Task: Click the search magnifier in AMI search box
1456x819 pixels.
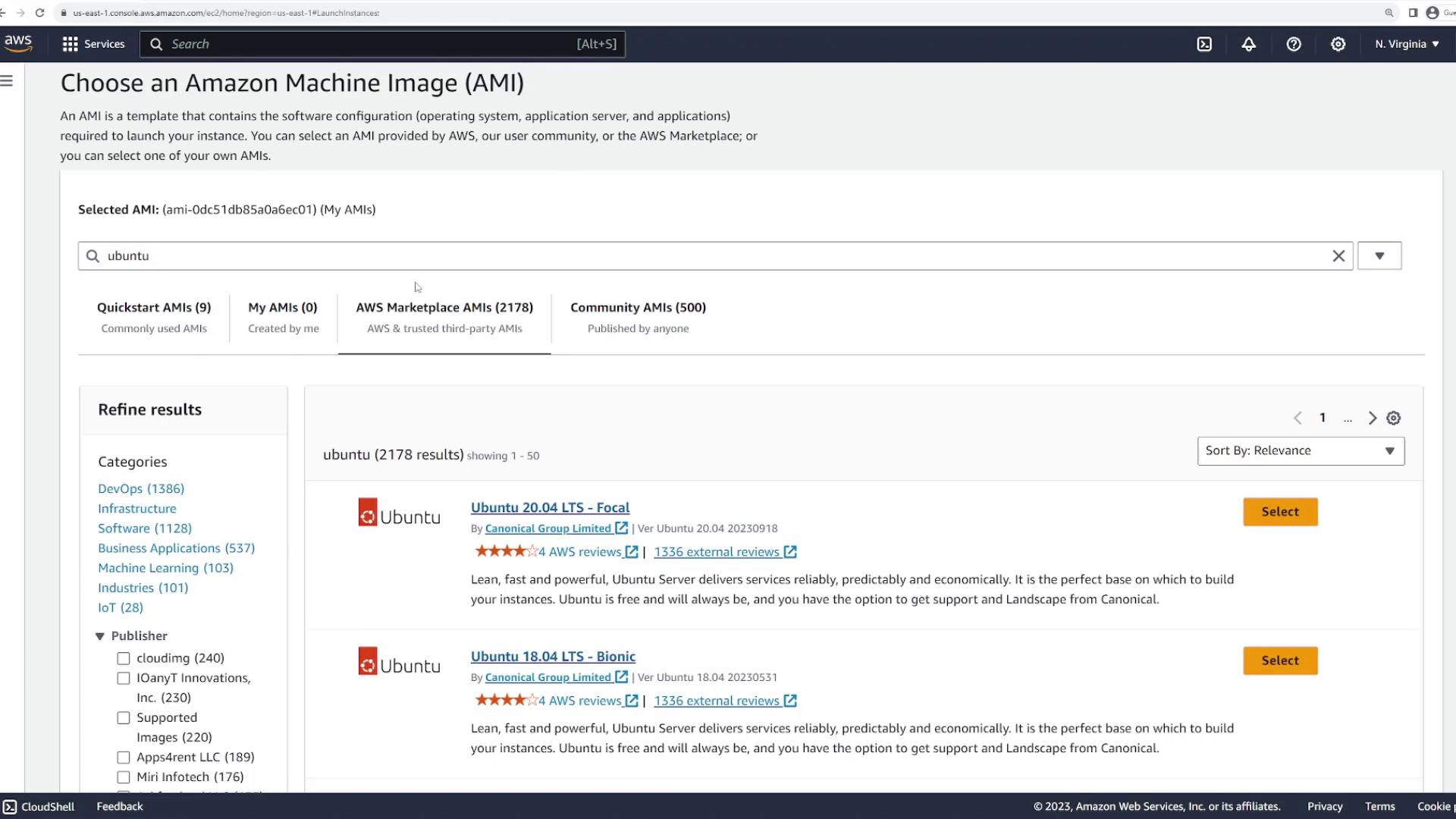Action: (93, 256)
